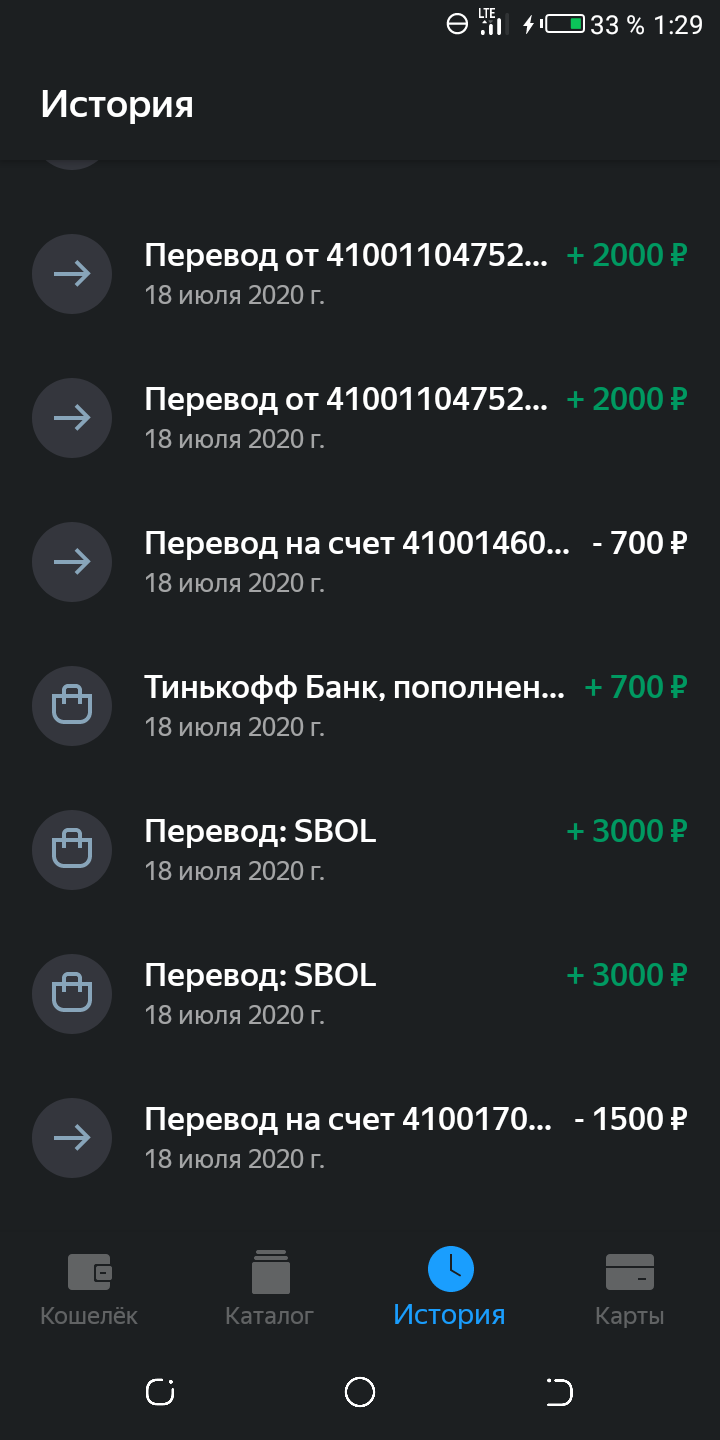Switch to the Кошелёк tab label
Screen dimensions: 720x1440
(x=89, y=1315)
